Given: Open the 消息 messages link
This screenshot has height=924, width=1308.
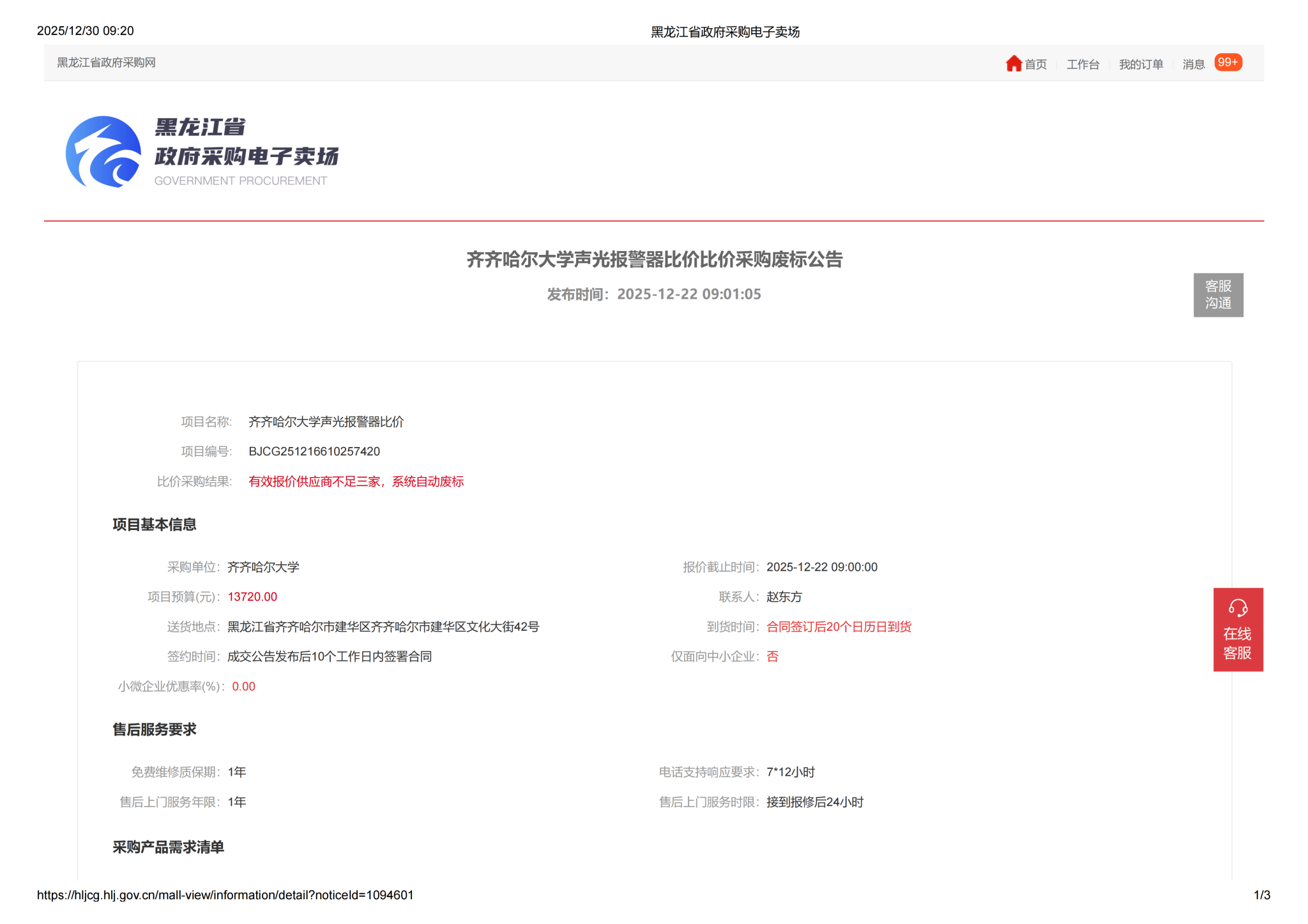Looking at the screenshot, I should coord(1193,64).
